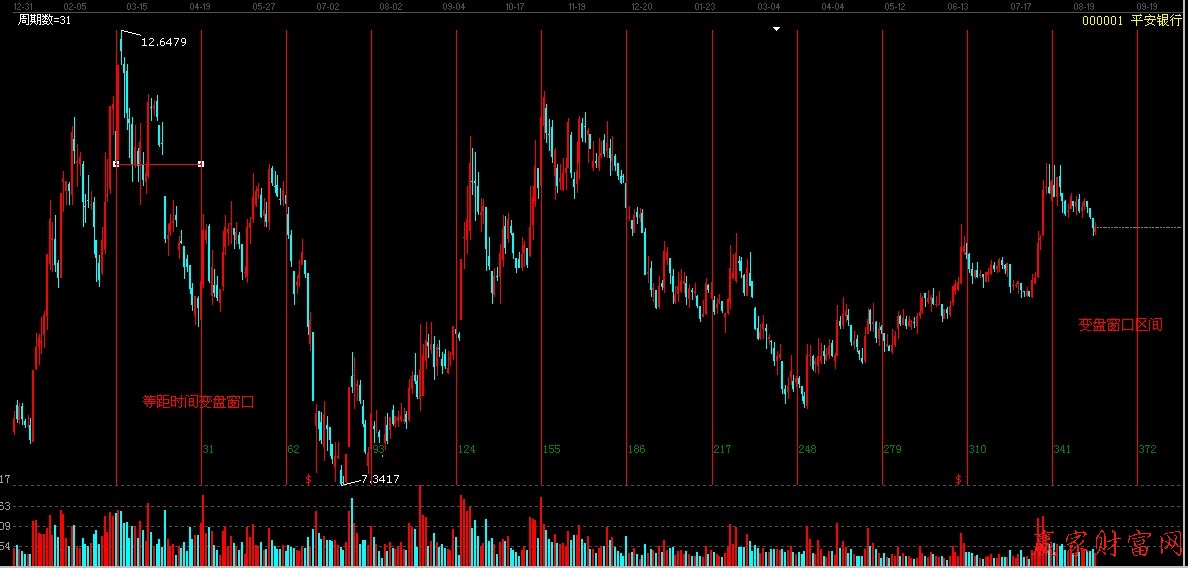Click the white triangle marker at chart top
The width and height of the screenshot is (1188, 568).
click(x=776, y=29)
